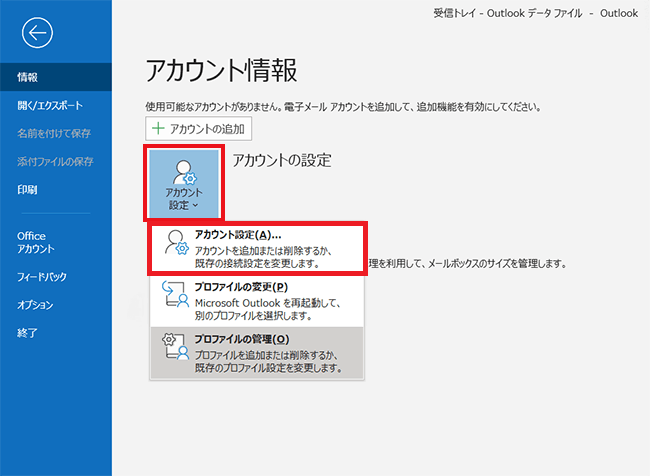Click the title bar text 受信トレイ - Outlook データ ファイル
Image resolution: width=650 pixels, height=476 pixels.
pos(508,13)
